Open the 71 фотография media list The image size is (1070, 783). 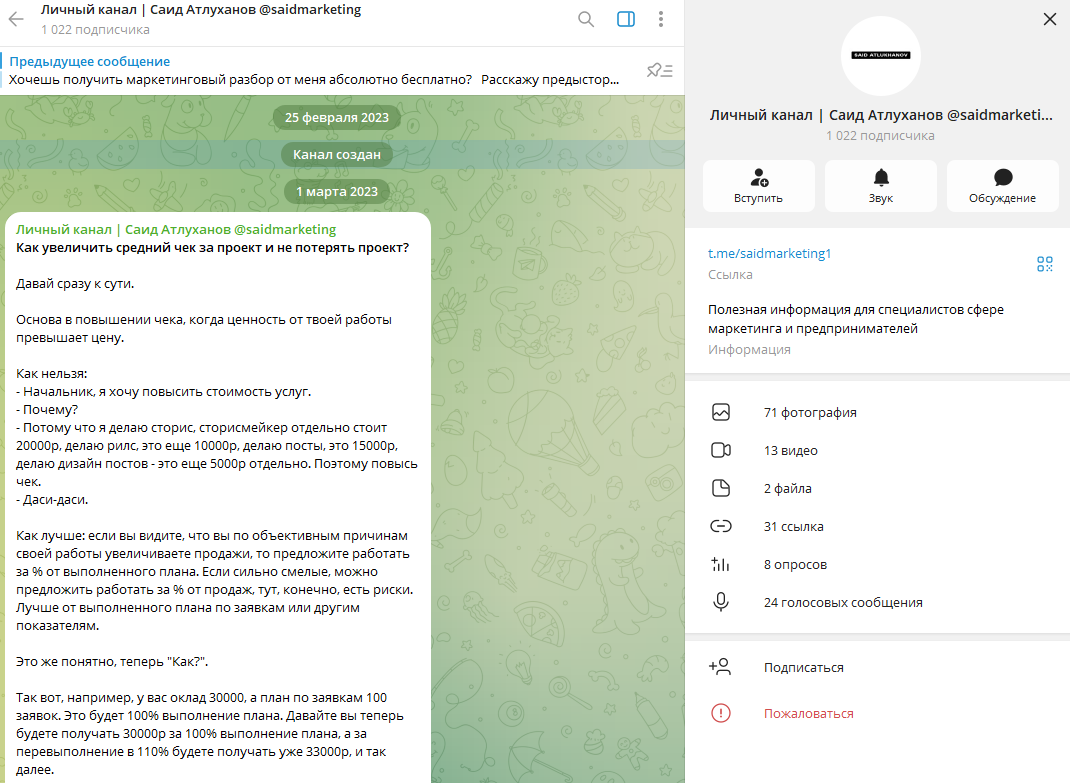tap(878, 412)
